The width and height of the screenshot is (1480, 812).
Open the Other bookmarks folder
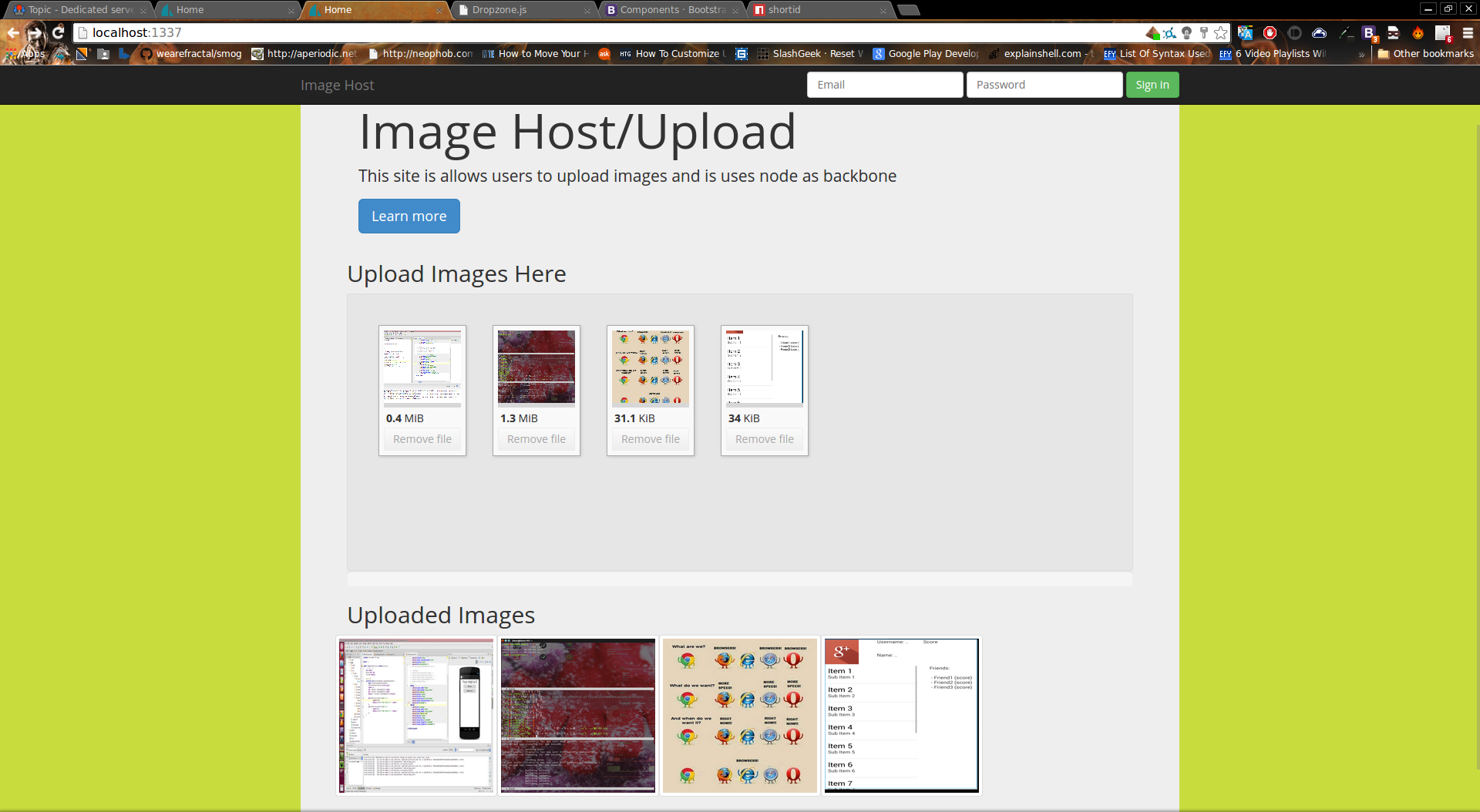(x=1426, y=54)
